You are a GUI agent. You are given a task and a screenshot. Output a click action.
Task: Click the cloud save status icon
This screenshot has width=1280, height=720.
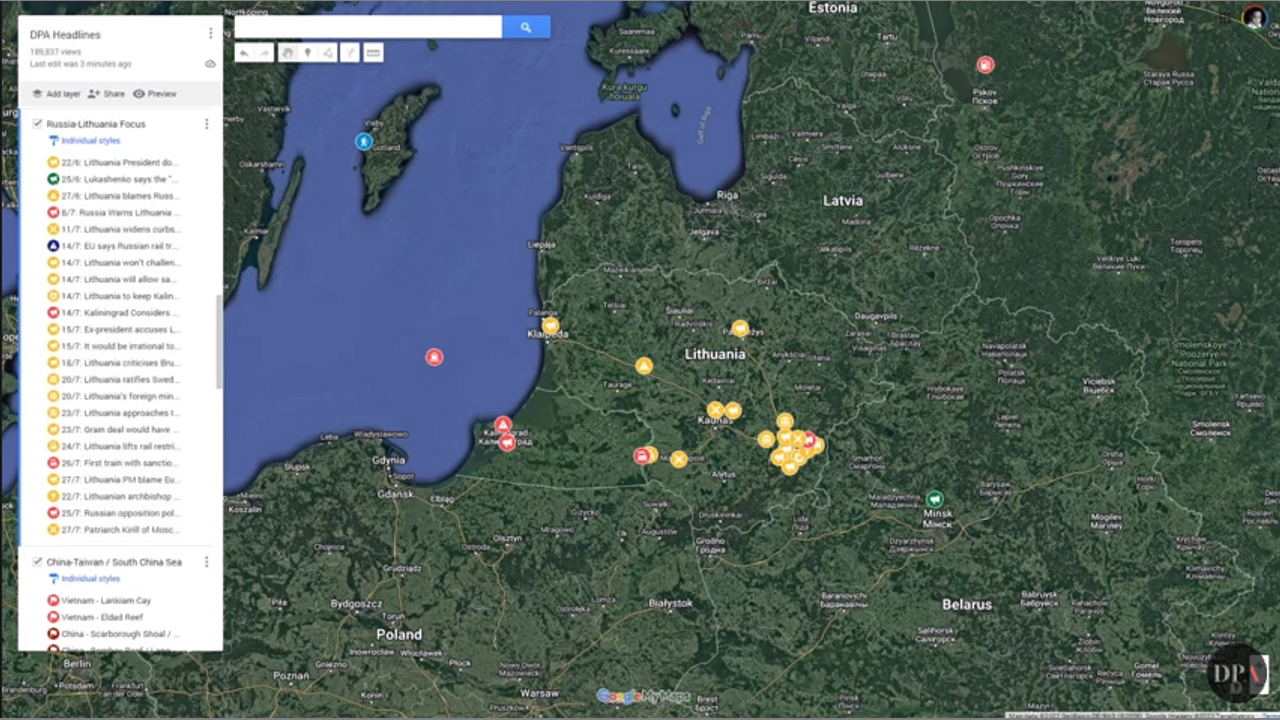[210, 64]
